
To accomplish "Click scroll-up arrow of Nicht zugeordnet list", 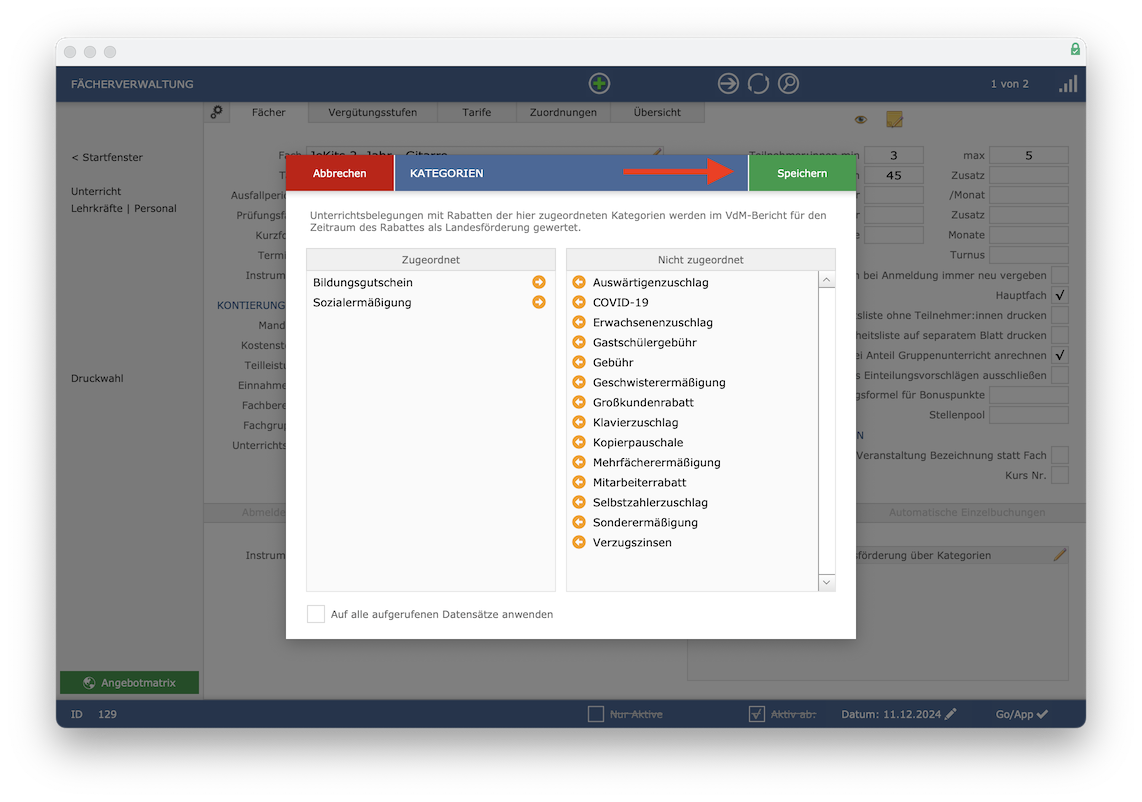I will pos(827,280).
